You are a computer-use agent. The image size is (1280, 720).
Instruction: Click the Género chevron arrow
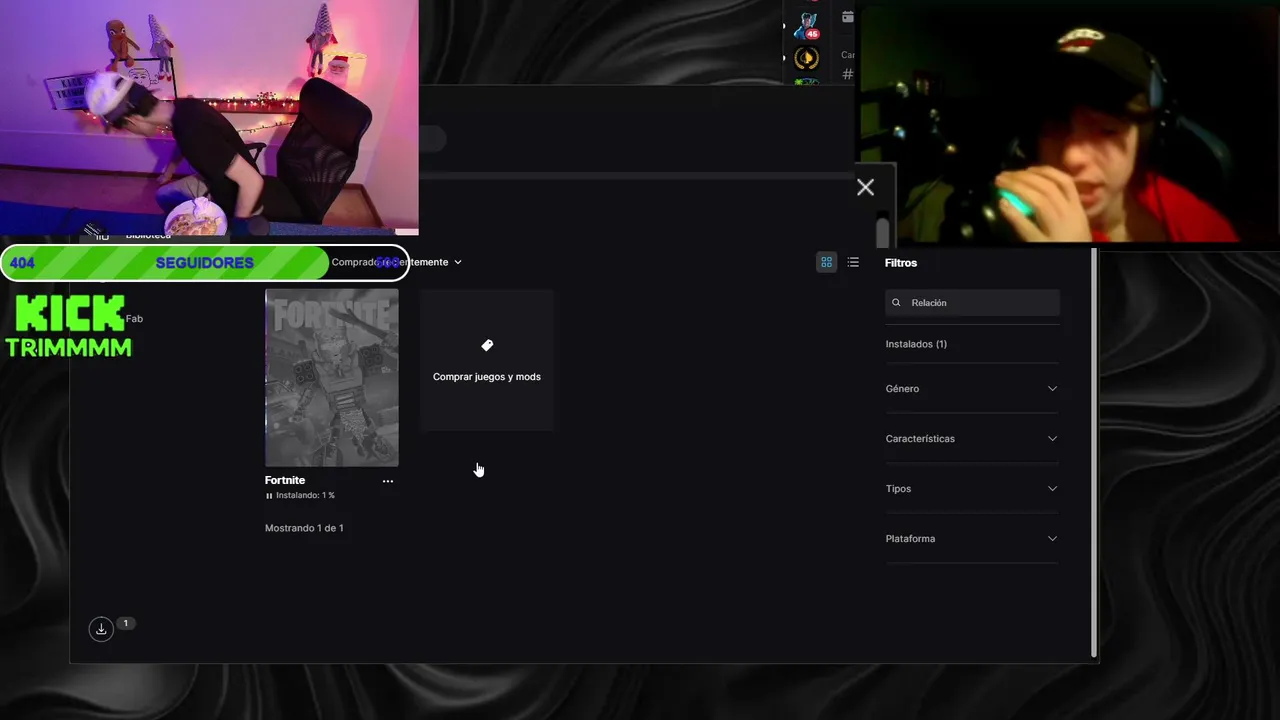(x=1052, y=388)
